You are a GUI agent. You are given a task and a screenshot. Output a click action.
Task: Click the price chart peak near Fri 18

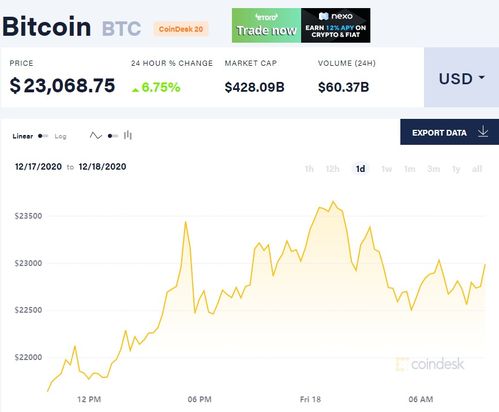pos(333,201)
